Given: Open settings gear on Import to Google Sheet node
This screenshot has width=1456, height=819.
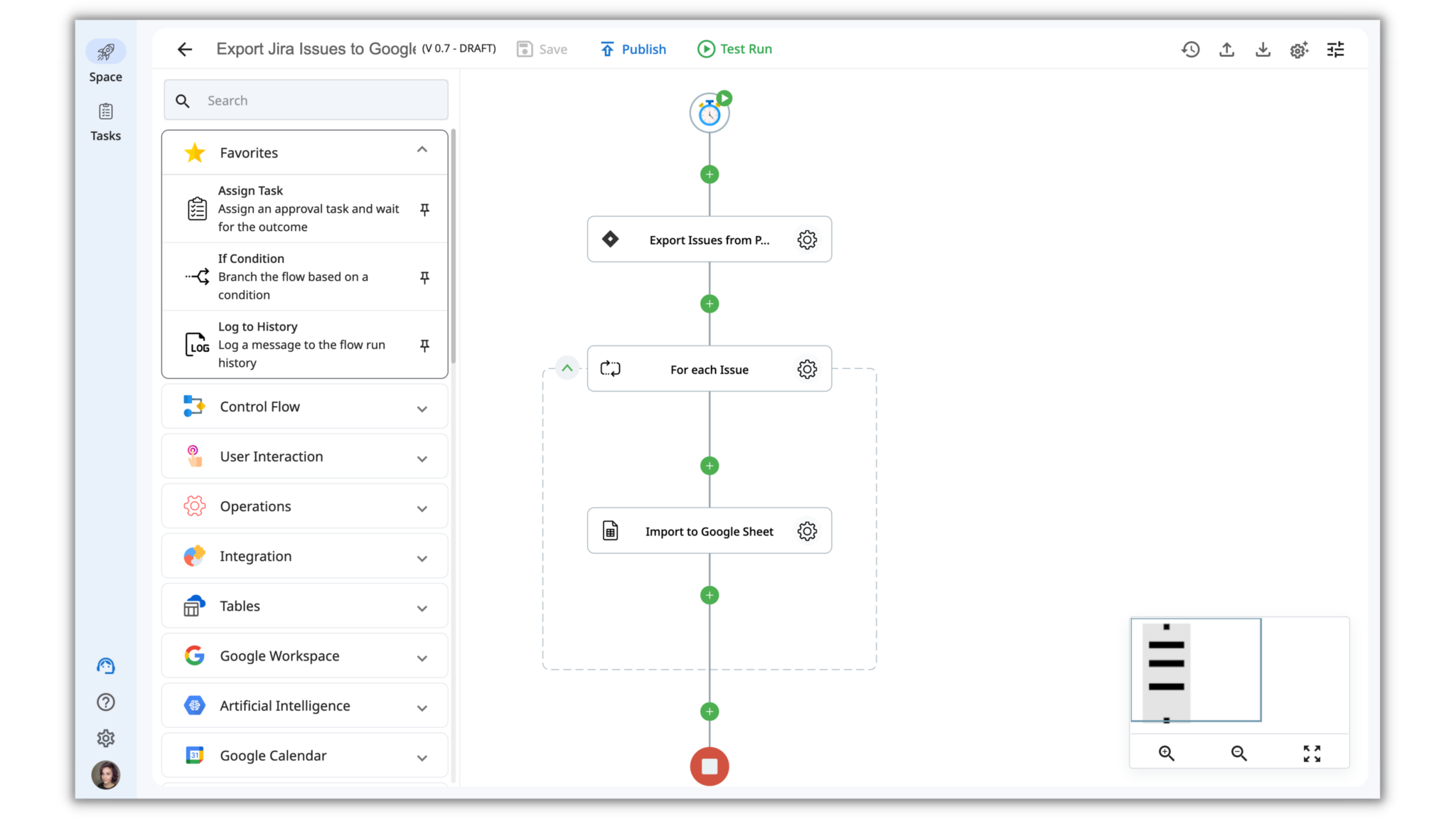Looking at the screenshot, I should 807,530.
